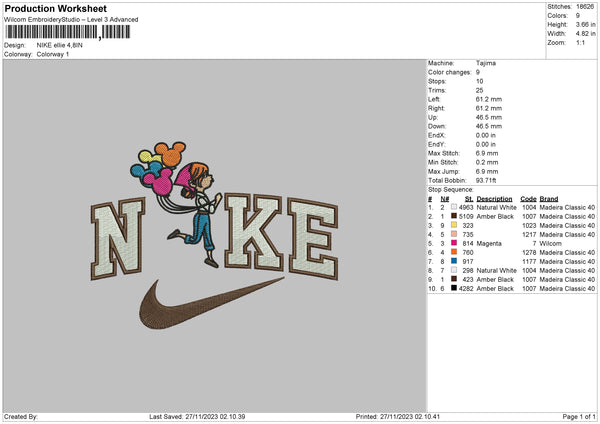The width and height of the screenshot is (600, 424).
Task: Click the orange swatch in stop 6
Action: click(x=454, y=252)
